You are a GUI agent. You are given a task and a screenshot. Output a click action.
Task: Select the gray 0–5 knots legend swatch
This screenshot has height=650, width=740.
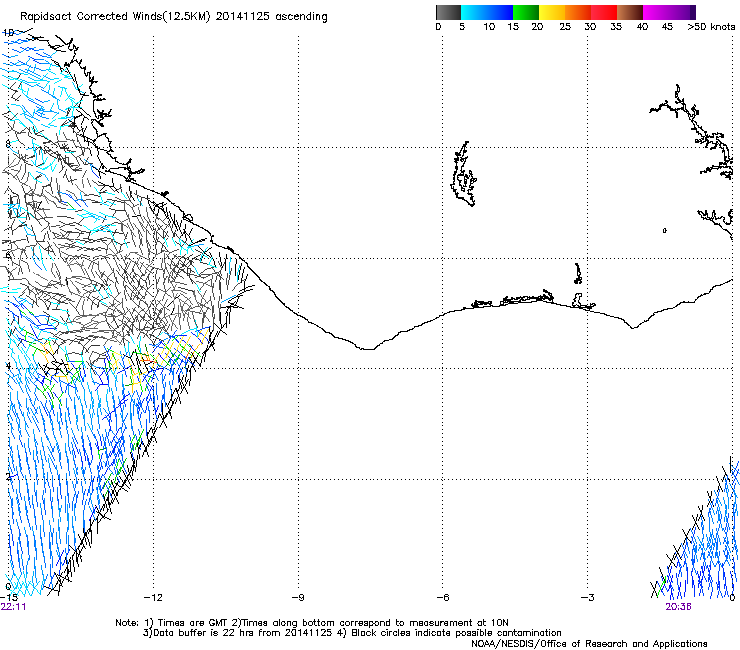(448, 12)
